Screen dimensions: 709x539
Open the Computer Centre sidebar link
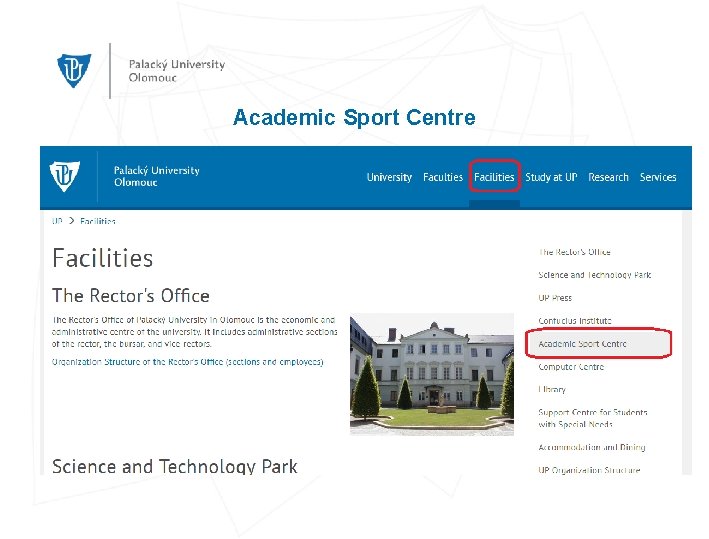click(571, 367)
